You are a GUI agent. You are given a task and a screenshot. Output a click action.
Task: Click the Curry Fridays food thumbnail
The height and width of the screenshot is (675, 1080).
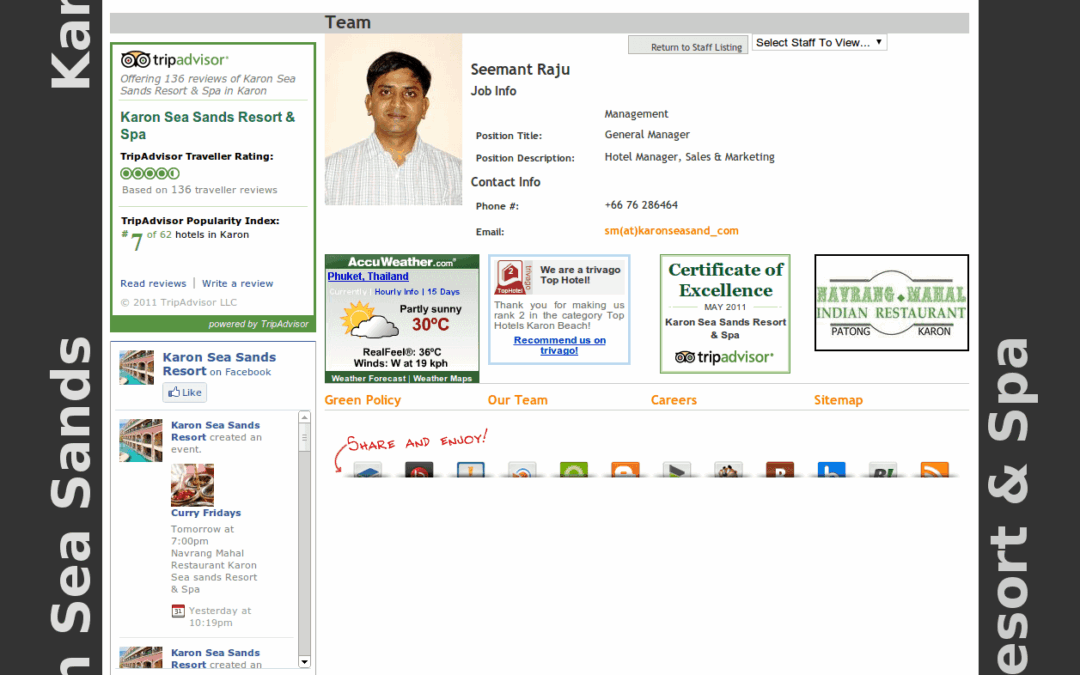pyautogui.click(x=192, y=485)
